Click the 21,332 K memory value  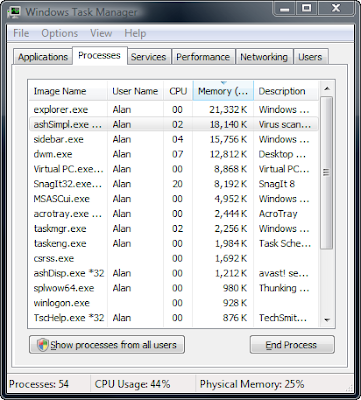228,109
